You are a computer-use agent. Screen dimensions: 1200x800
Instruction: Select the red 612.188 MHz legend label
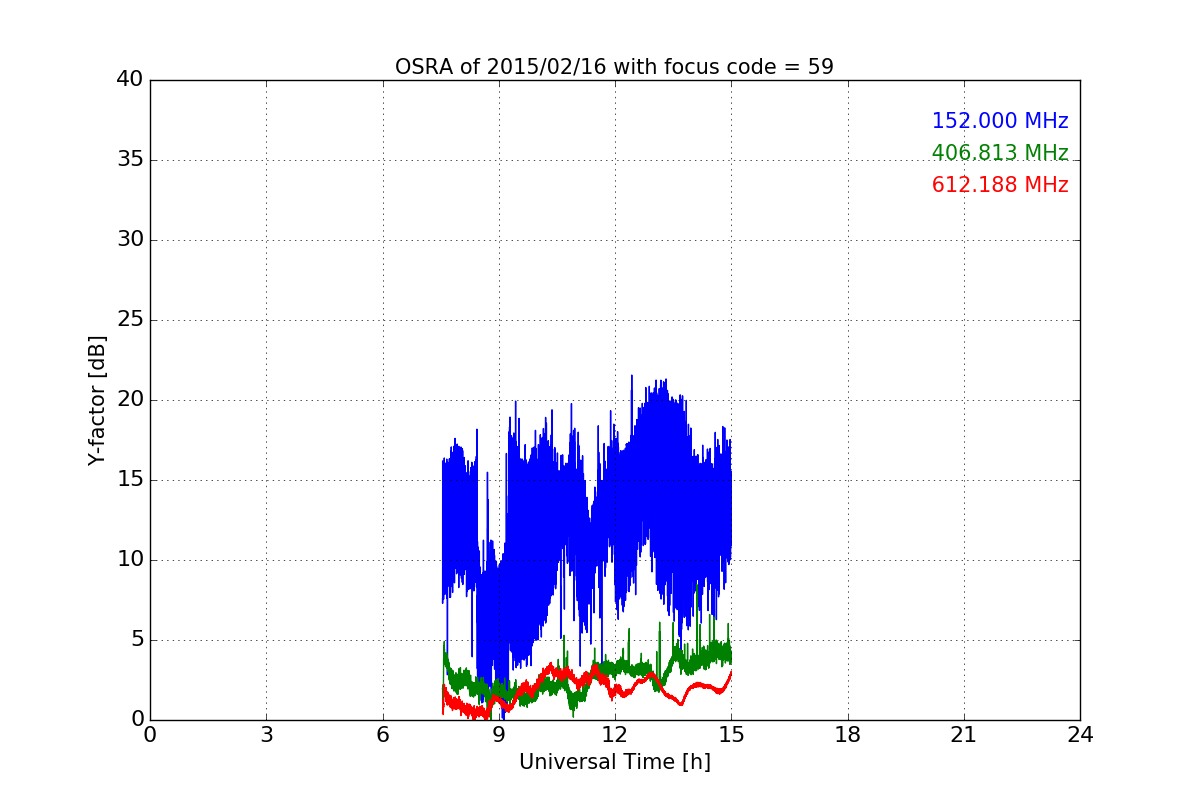point(1000,185)
